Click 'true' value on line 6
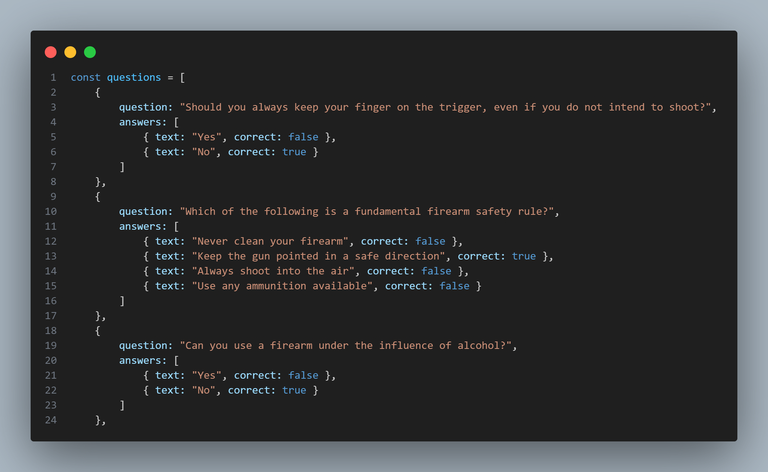 click(294, 152)
